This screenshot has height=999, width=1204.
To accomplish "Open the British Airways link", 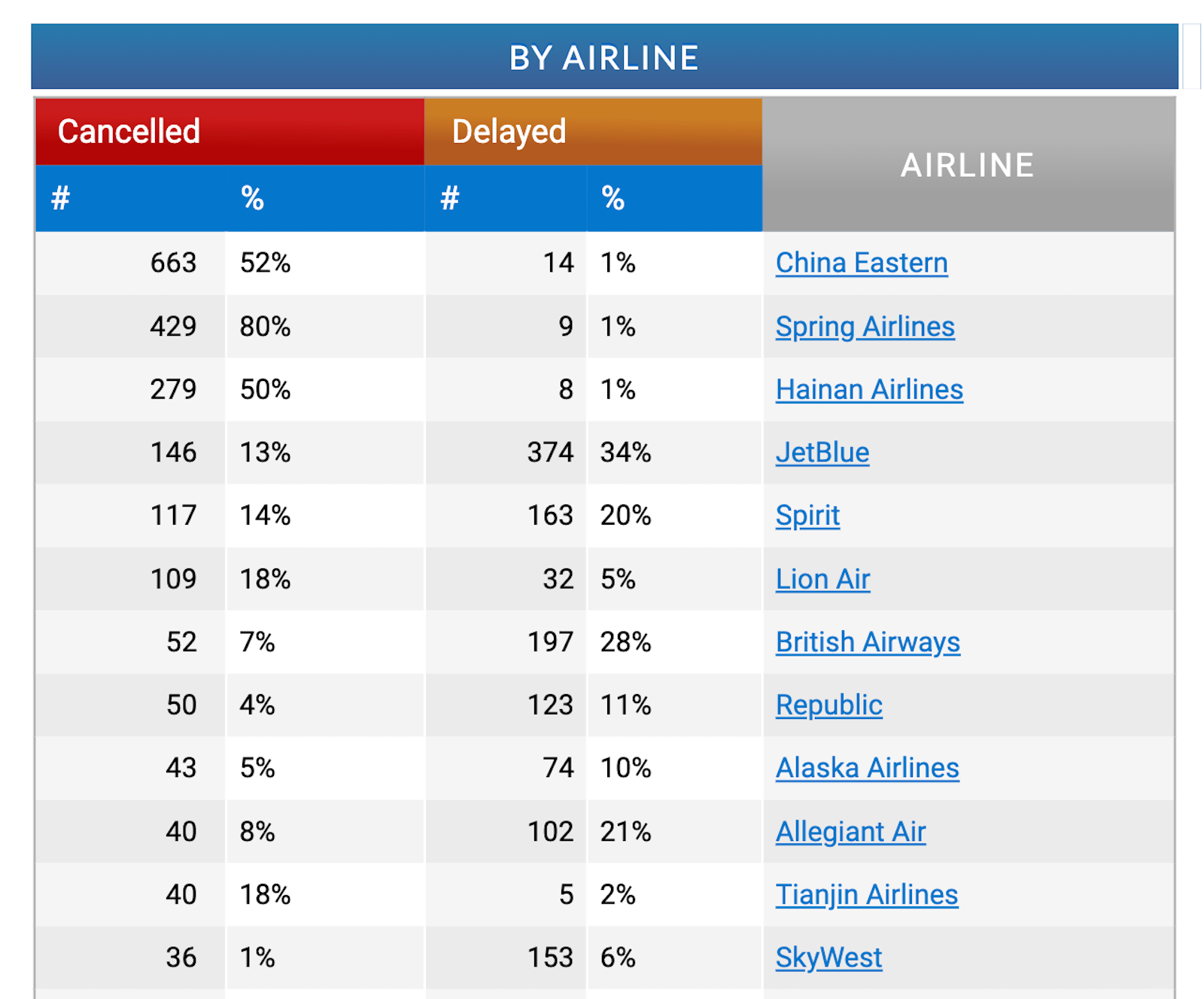I will pos(868,642).
